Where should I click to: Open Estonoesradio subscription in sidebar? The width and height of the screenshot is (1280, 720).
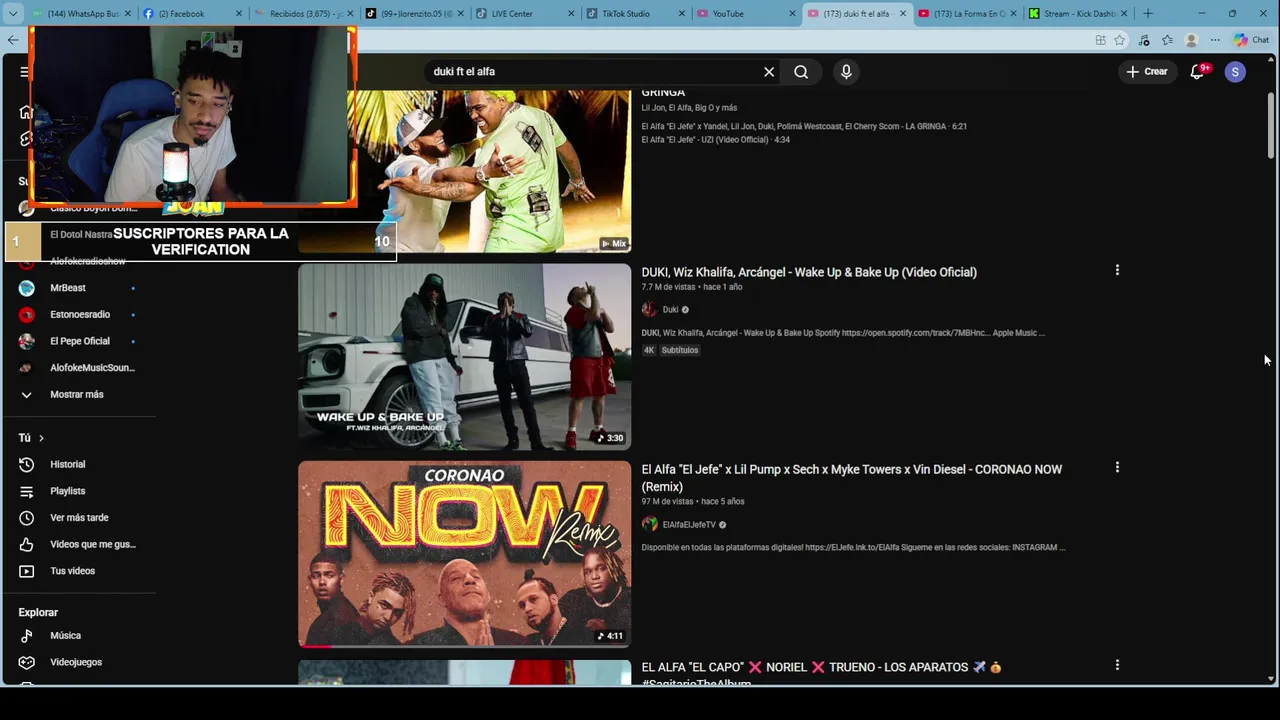coord(78,314)
